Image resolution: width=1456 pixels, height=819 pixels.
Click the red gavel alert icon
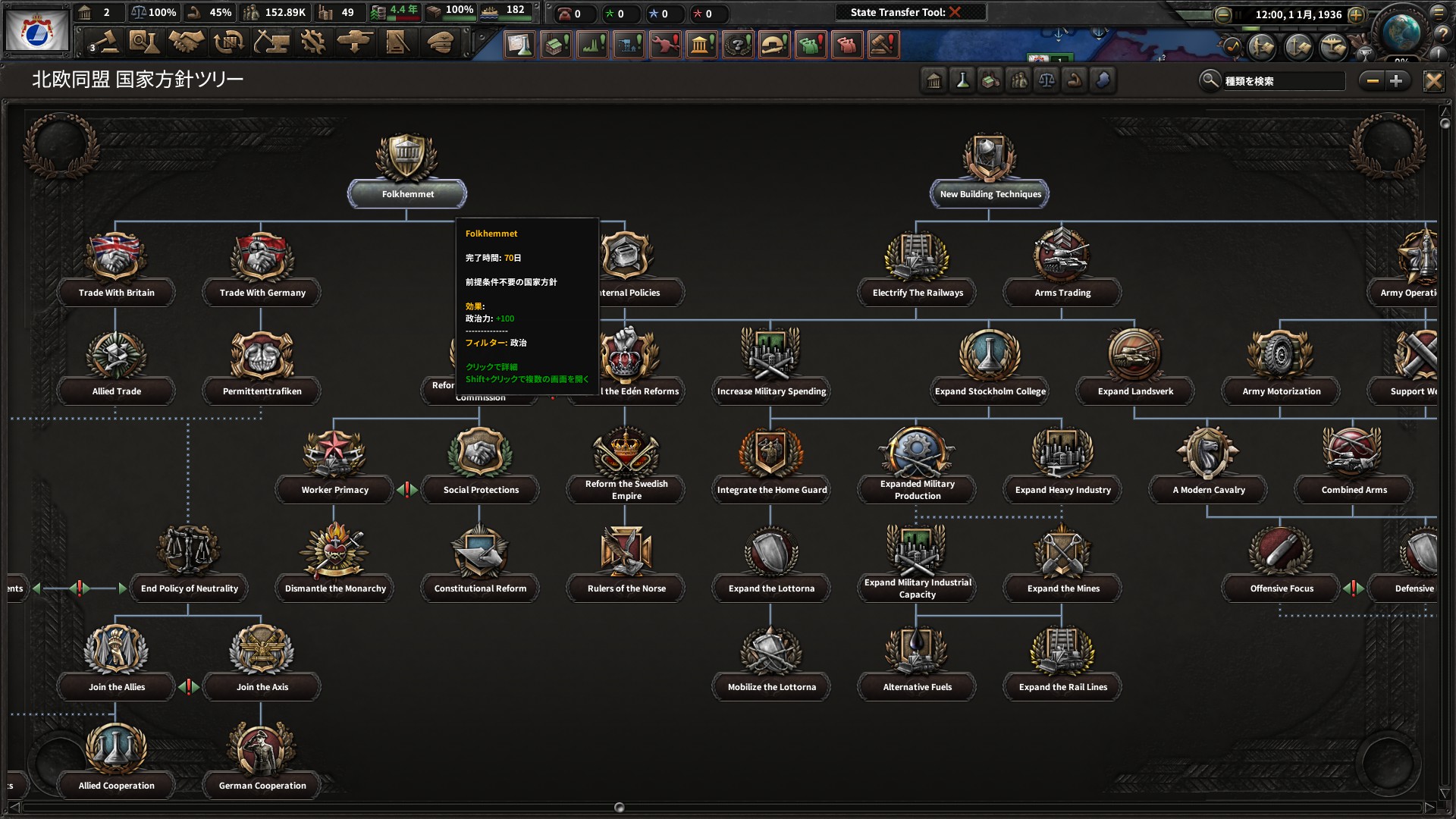(x=883, y=45)
